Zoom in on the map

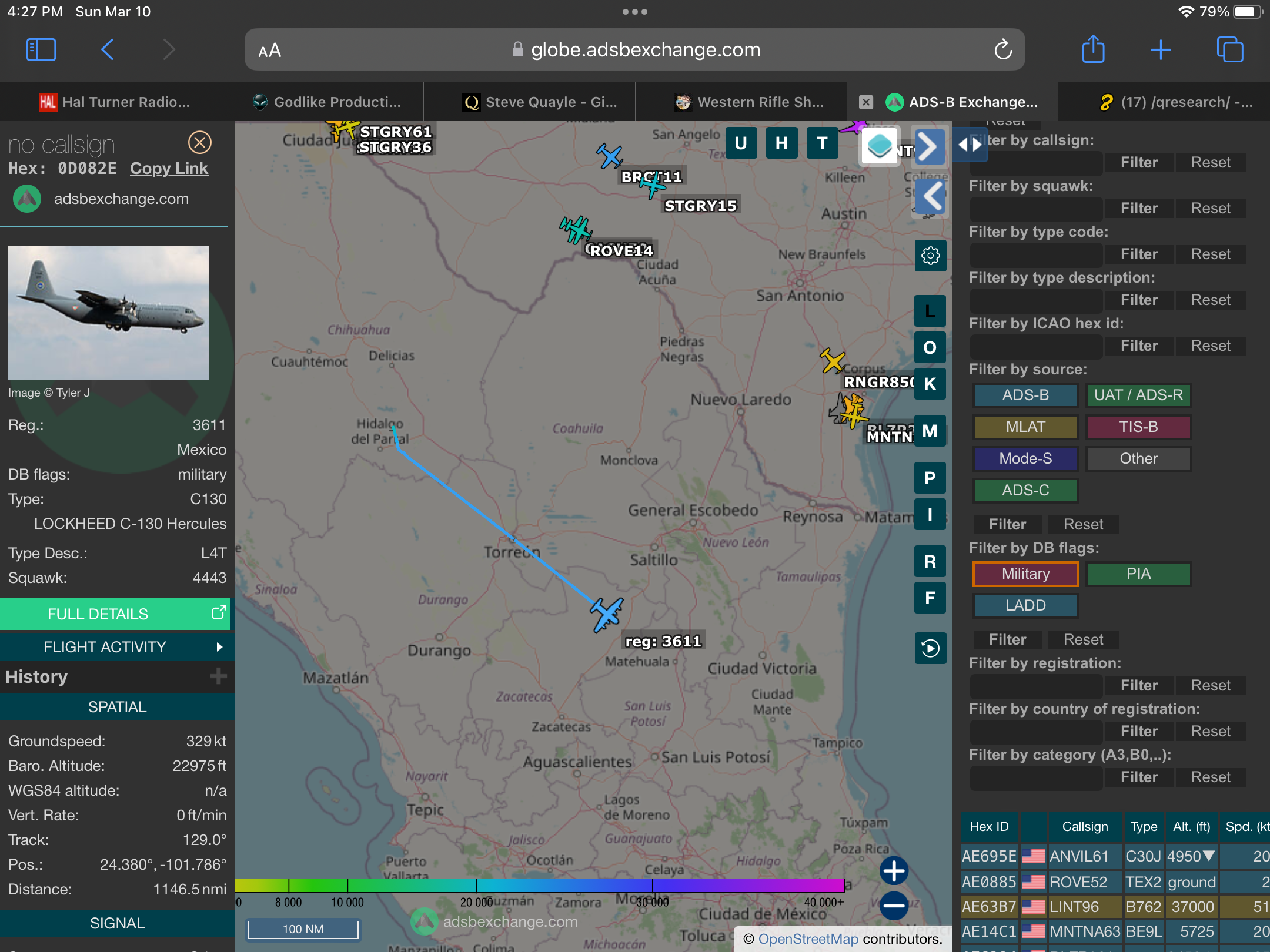click(894, 871)
